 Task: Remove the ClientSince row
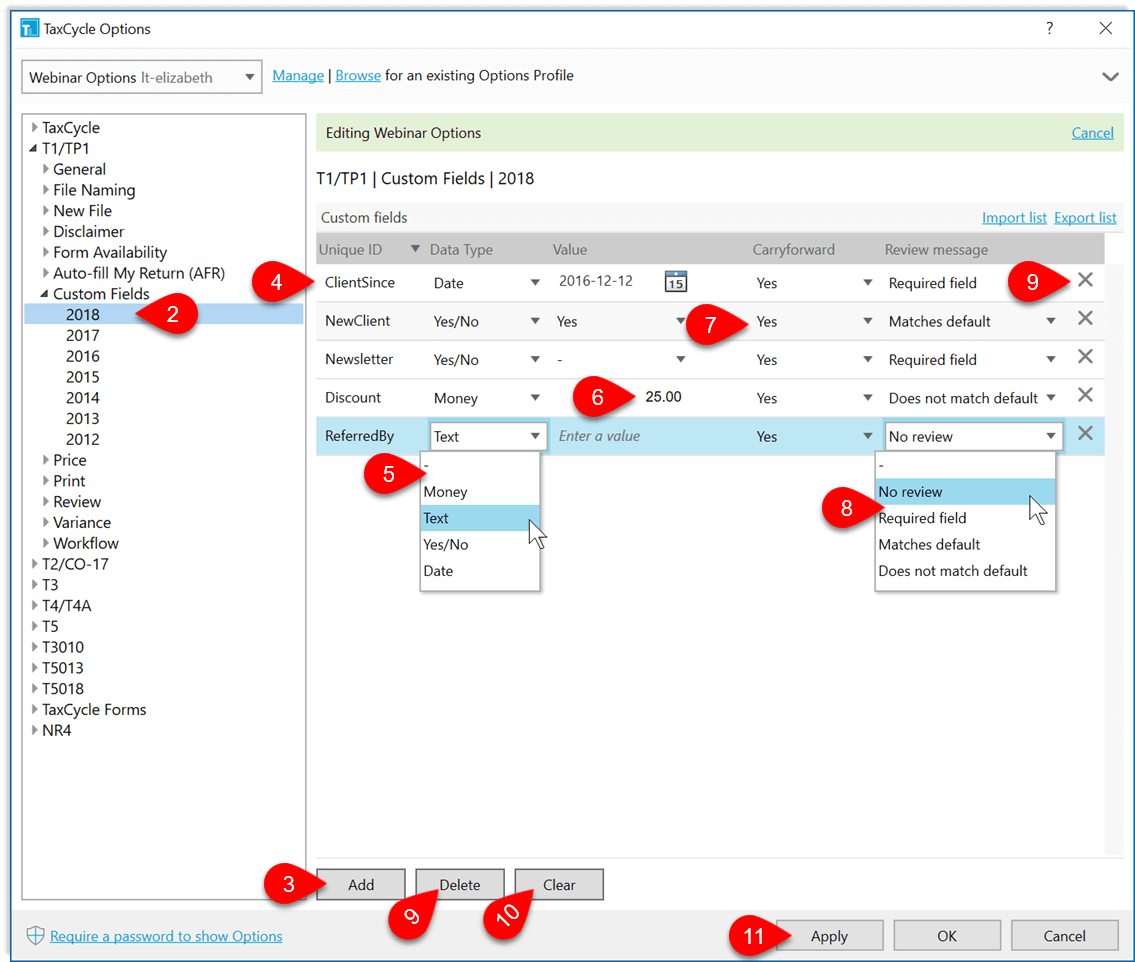pos(1085,280)
